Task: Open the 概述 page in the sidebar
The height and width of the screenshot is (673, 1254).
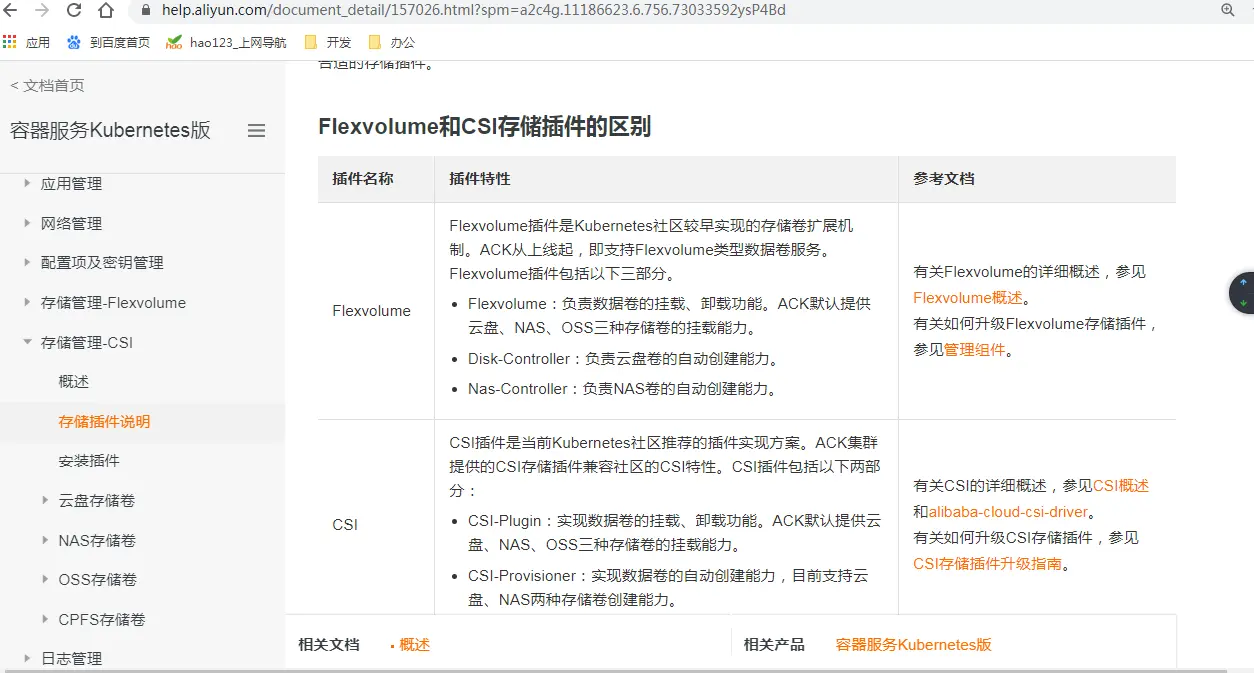Action: (74, 382)
